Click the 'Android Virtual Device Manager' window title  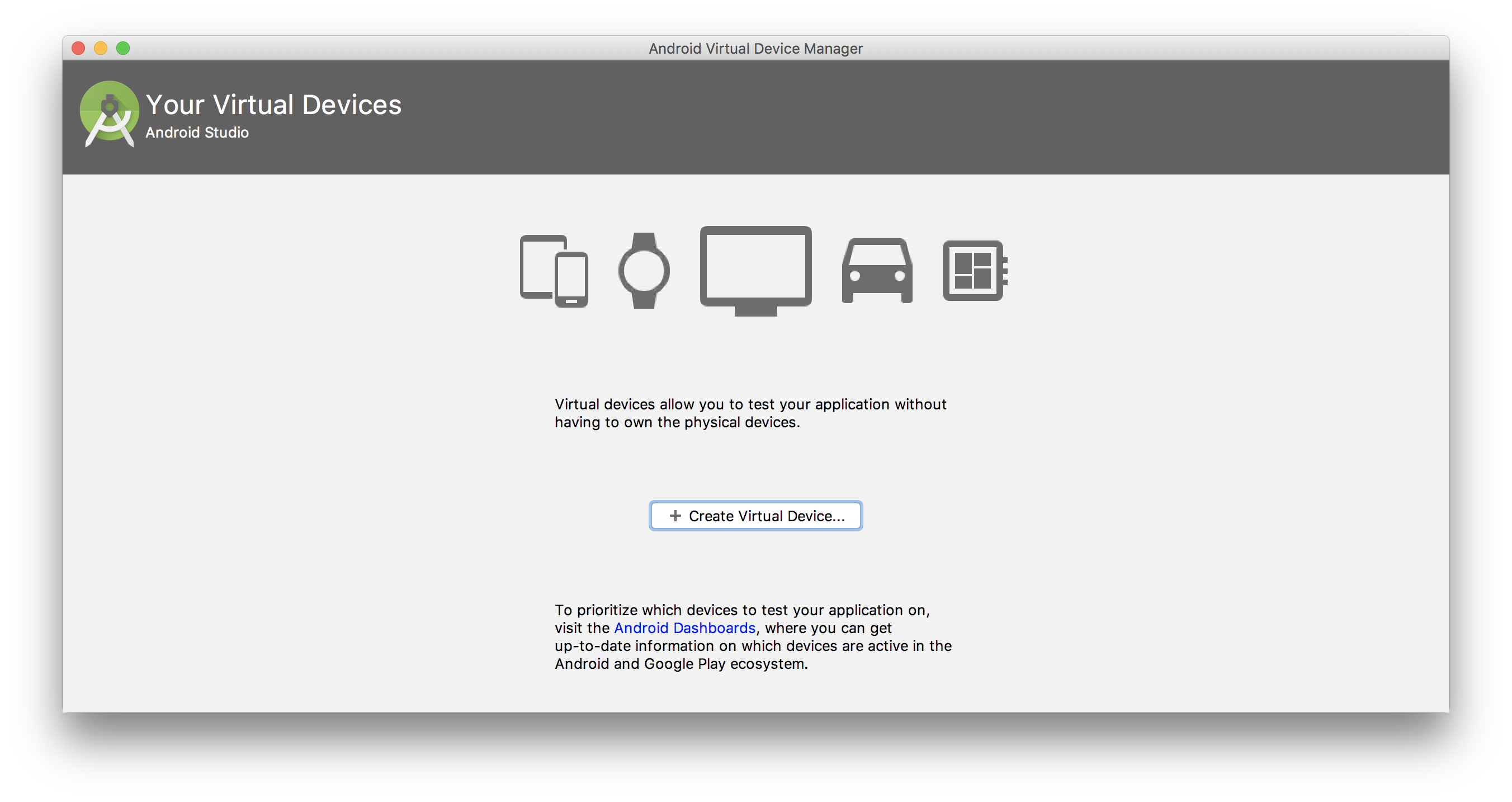[x=755, y=48]
